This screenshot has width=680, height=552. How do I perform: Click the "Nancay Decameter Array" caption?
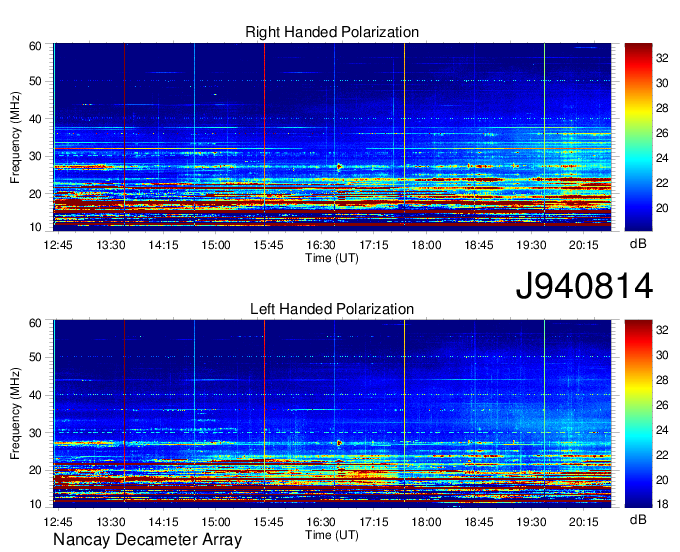coord(147,539)
